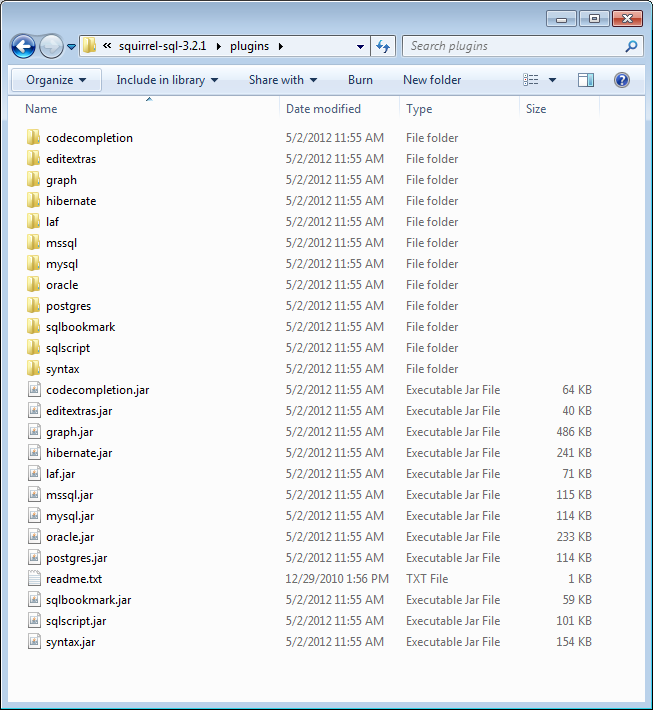Select the oracle.jar file name
This screenshot has height=710, width=653.
tap(70, 537)
